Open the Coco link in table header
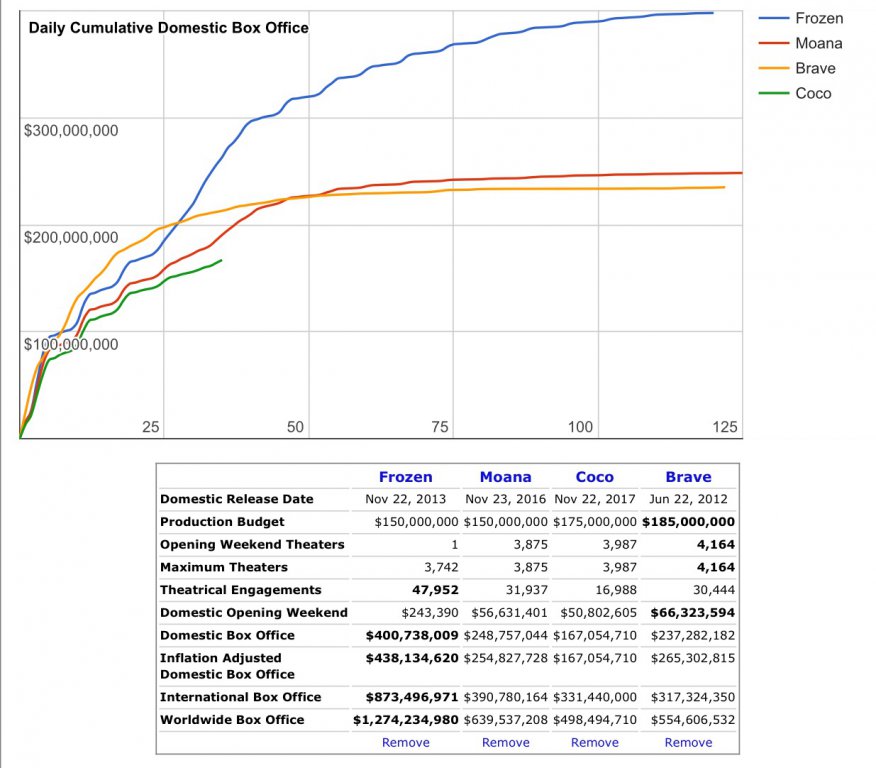 [x=594, y=477]
